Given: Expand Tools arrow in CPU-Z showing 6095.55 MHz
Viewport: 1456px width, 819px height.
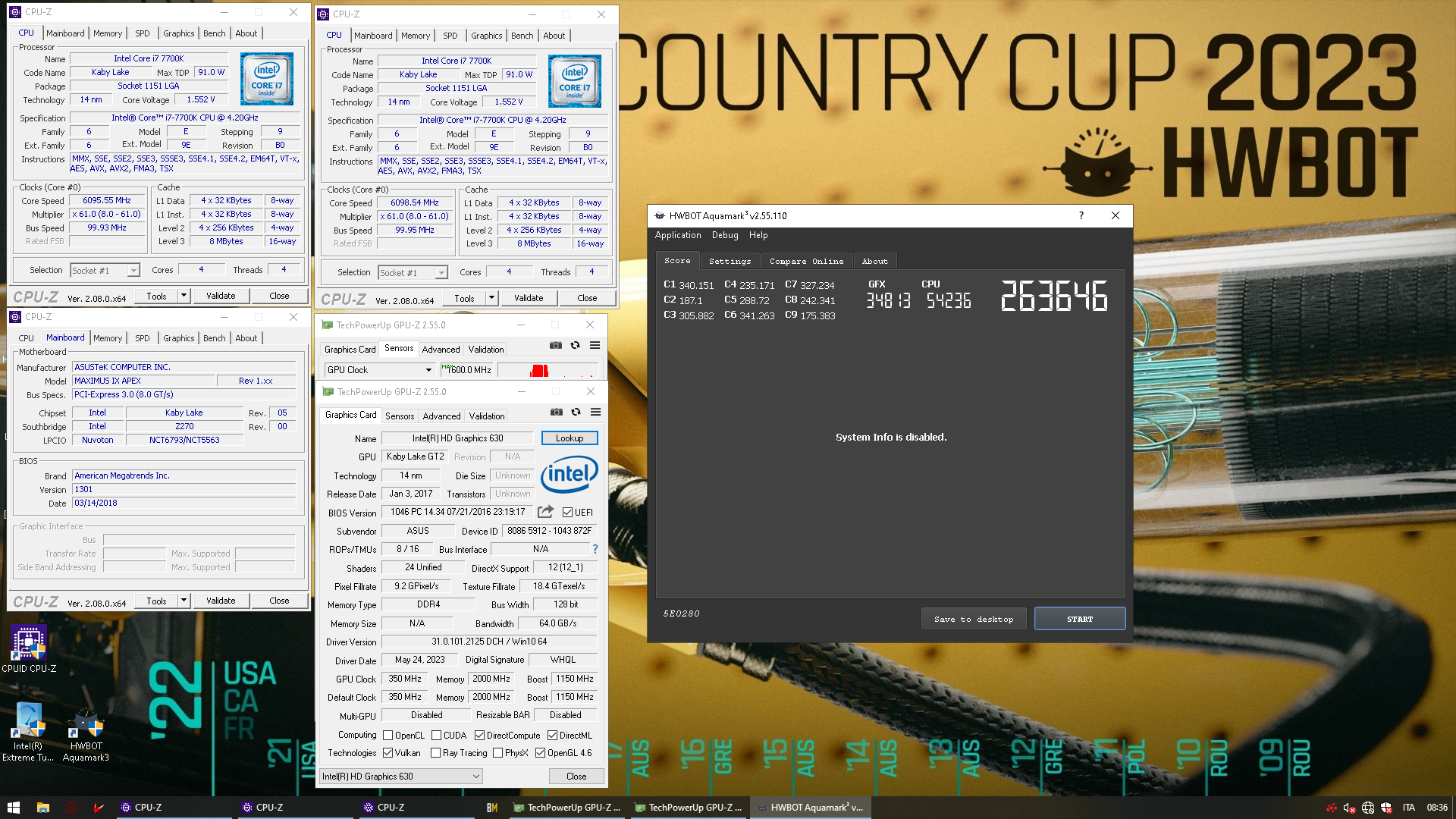Looking at the screenshot, I should point(184,295).
